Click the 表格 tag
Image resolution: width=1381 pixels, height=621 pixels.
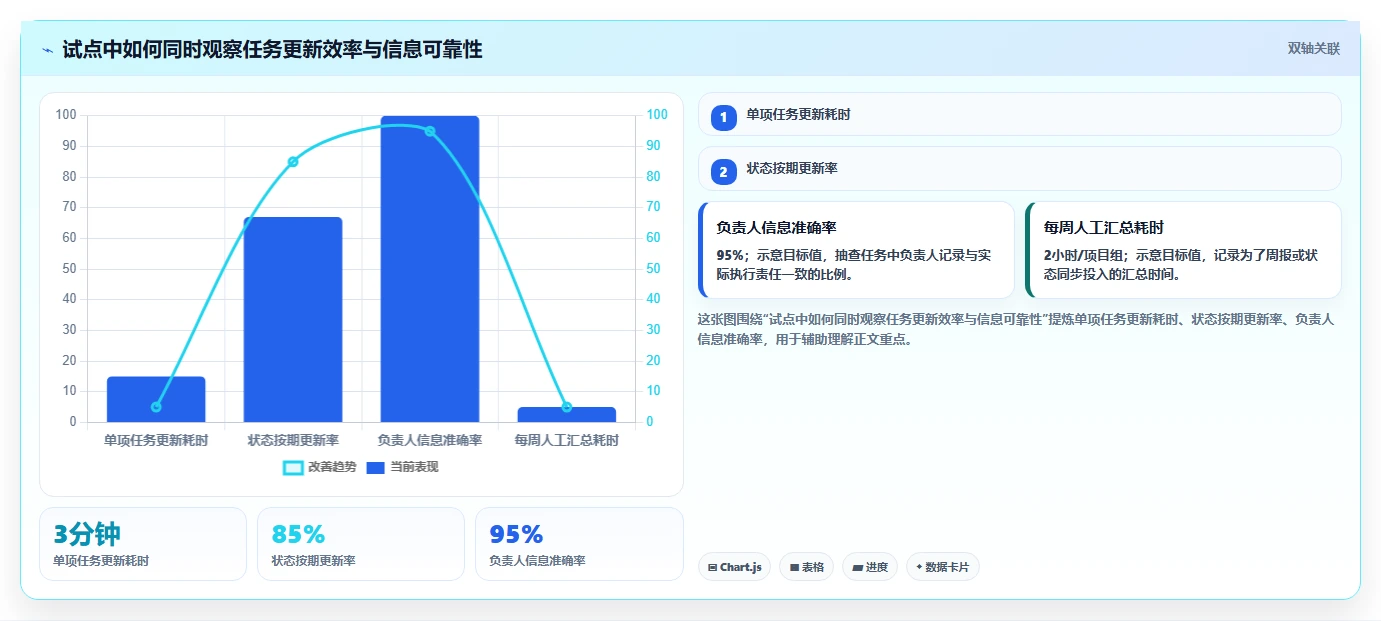click(x=806, y=567)
